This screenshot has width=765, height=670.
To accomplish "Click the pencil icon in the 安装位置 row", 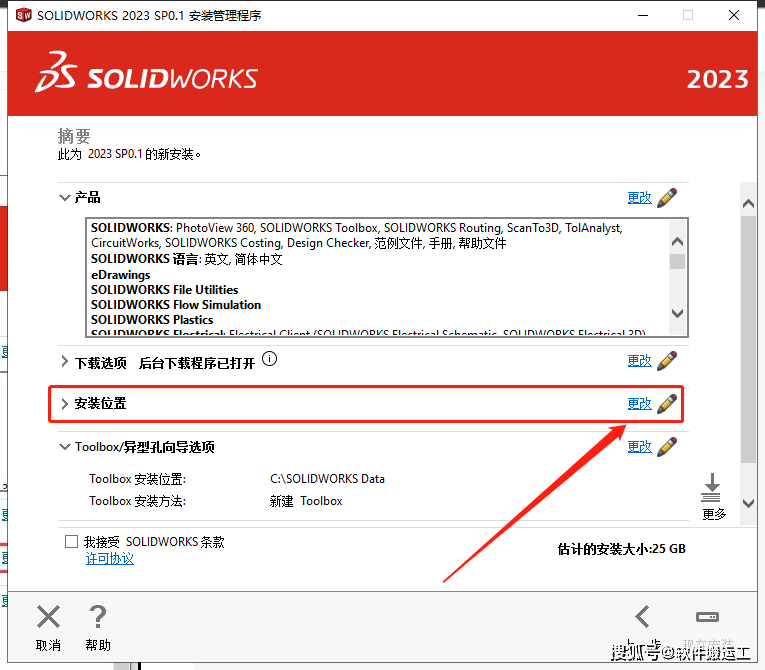I will click(x=667, y=404).
